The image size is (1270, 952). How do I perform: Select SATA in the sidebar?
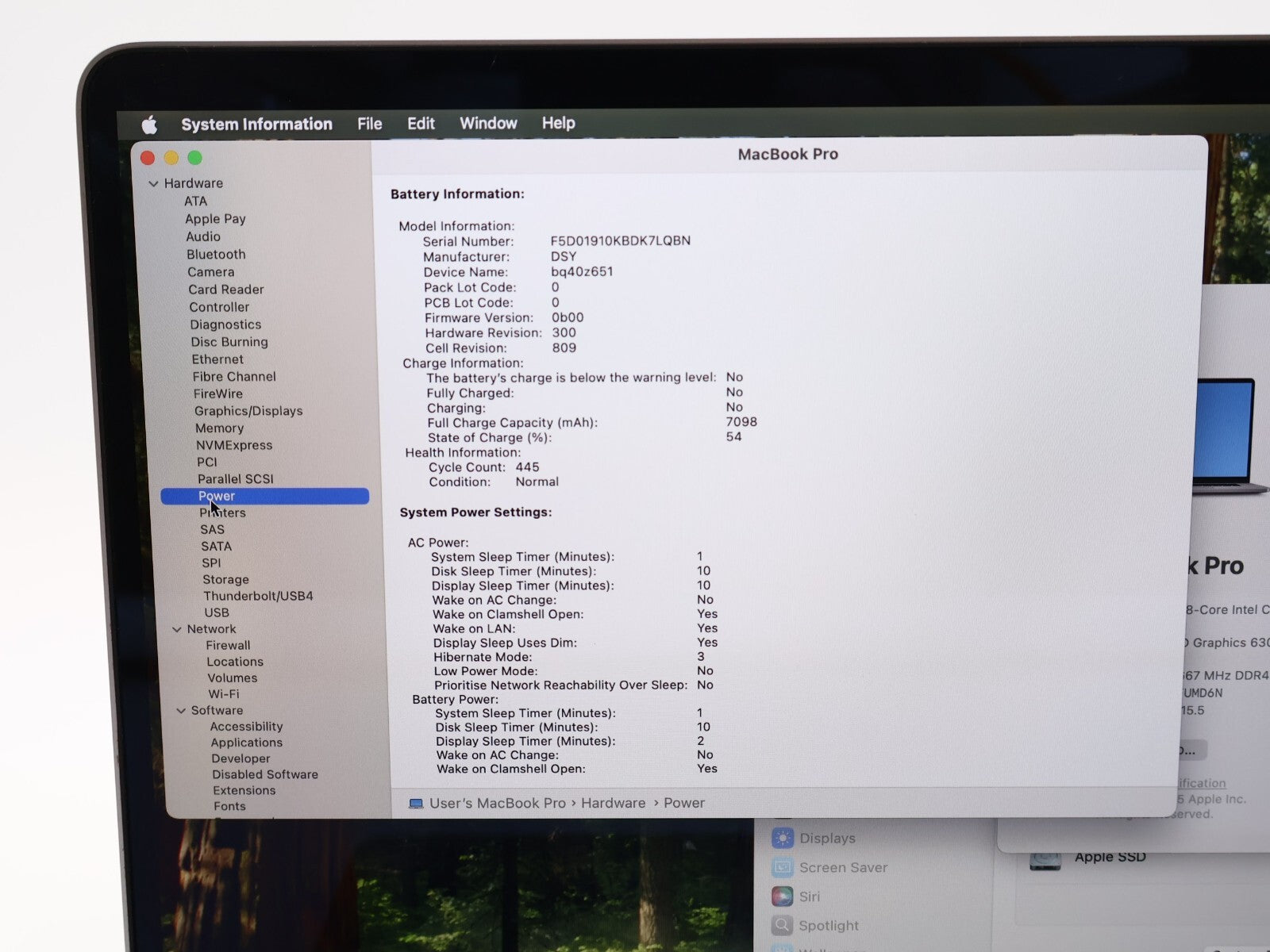[x=216, y=547]
